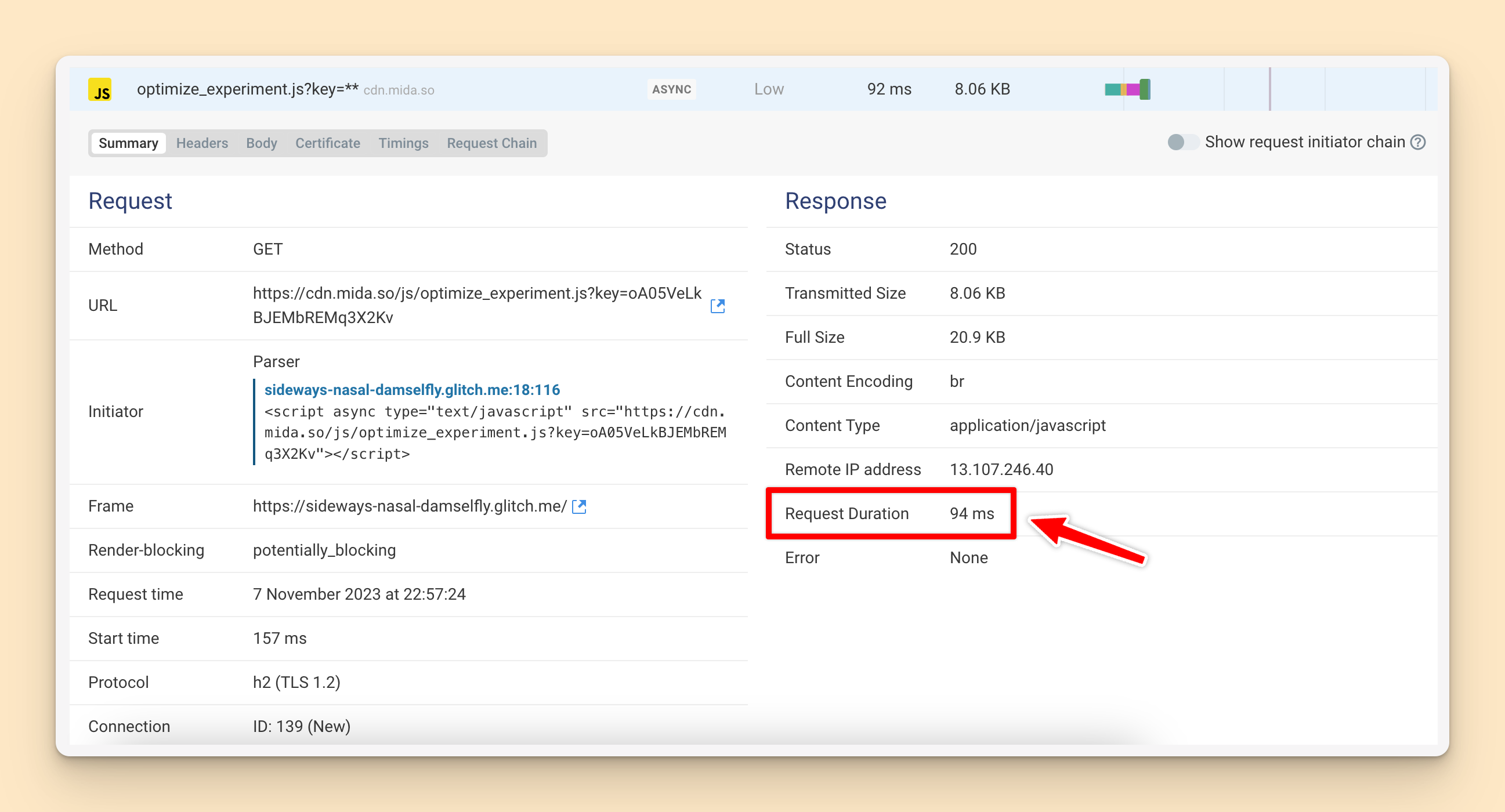Open sideways-nasal-damselfly.glitch.me:18:116 initiator link
The image size is (1505, 812).
(412, 390)
